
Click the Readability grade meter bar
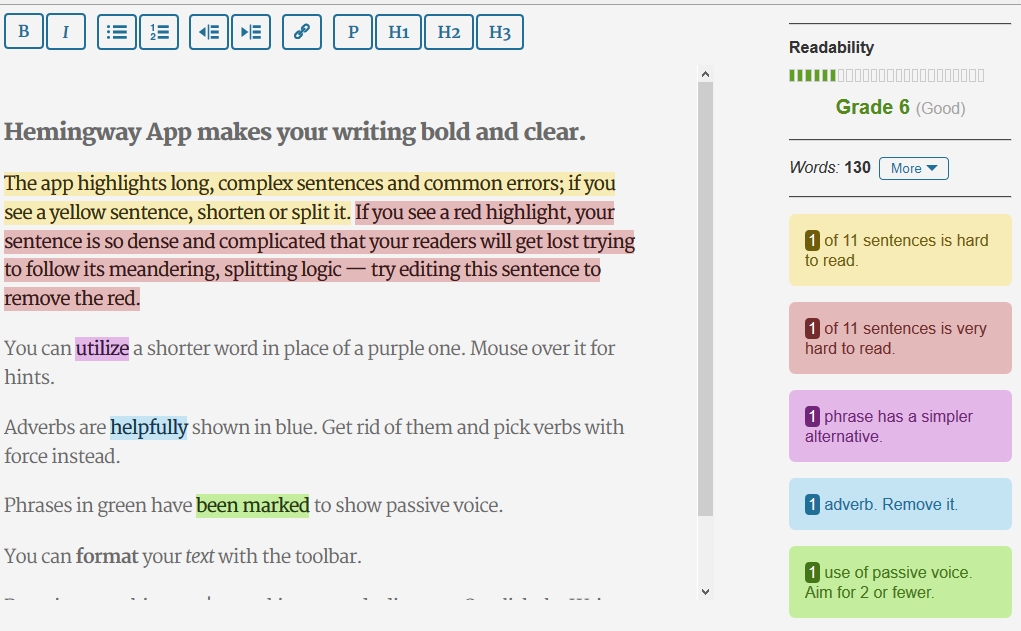(x=886, y=76)
